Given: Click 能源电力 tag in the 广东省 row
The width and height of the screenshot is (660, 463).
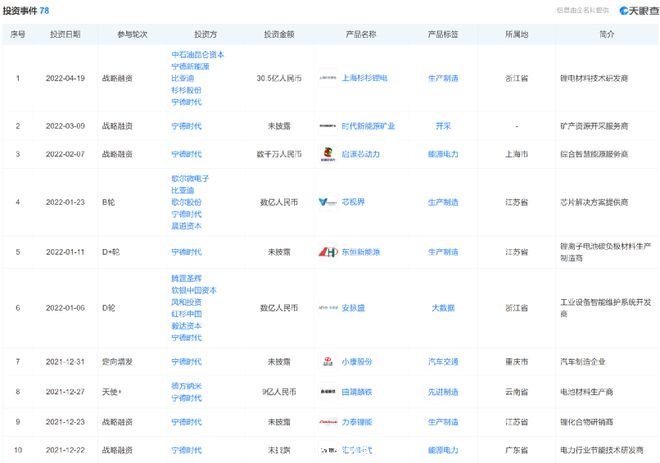Looking at the screenshot, I should coord(443,450).
